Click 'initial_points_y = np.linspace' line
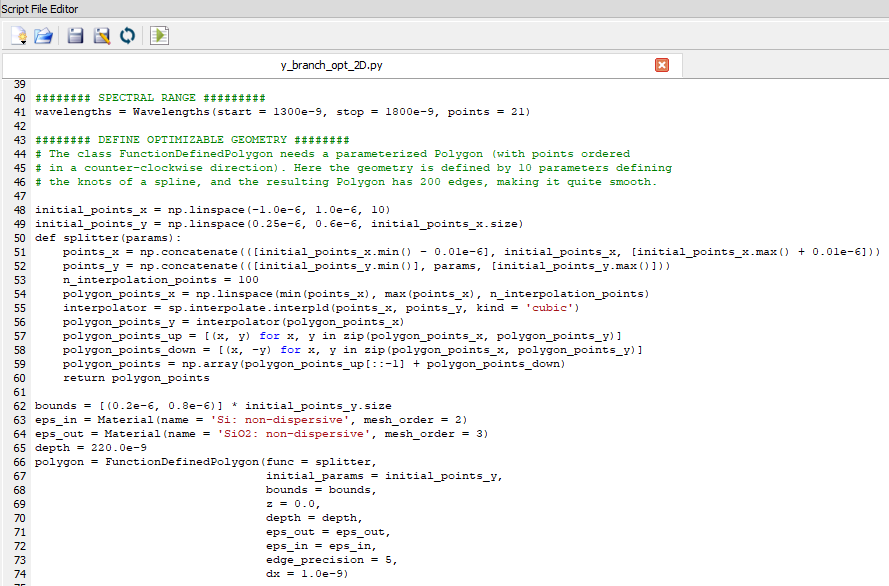This screenshot has width=889, height=586. (x=279, y=223)
